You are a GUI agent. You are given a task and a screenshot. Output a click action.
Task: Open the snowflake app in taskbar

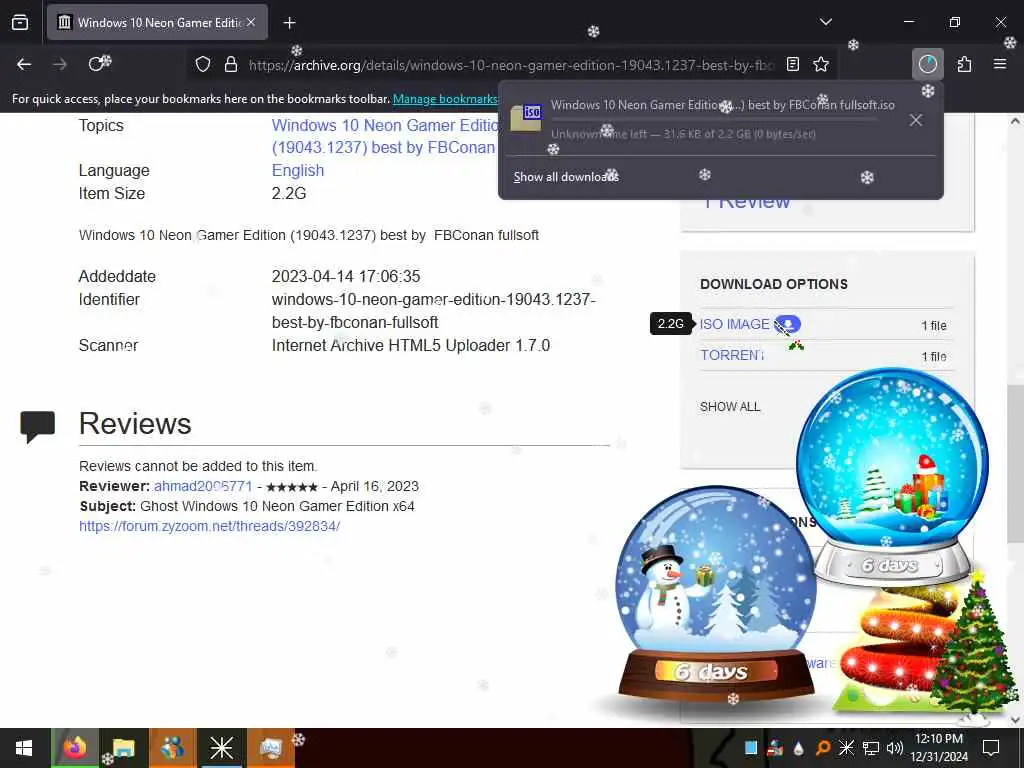point(221,748)
